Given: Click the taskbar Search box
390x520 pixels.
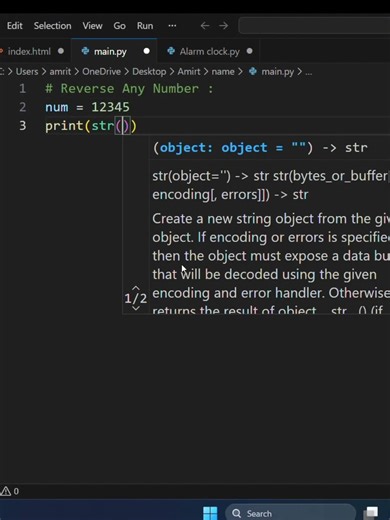Looking at the screenshot, I should click(x=290, y=513).
